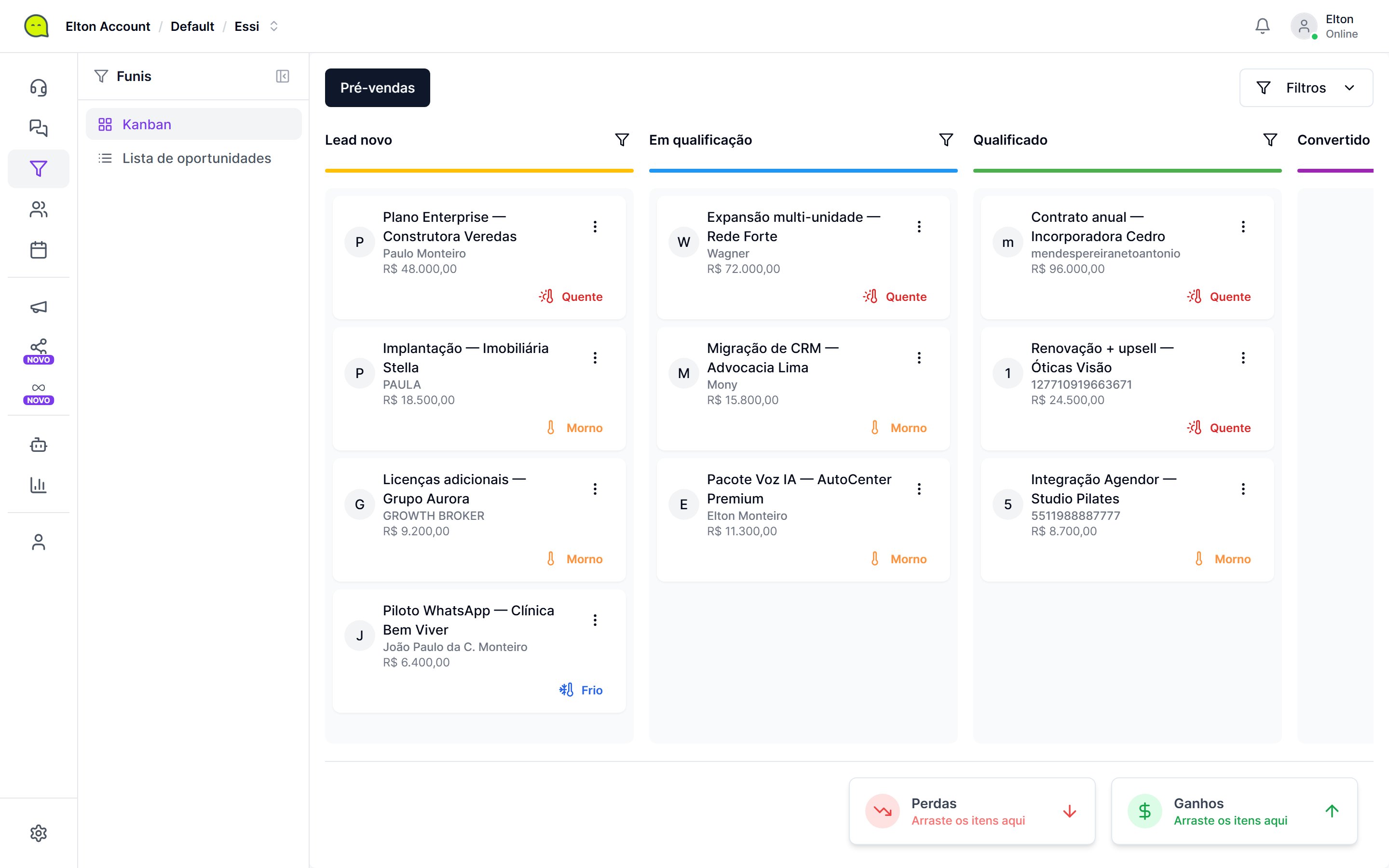Open options menu for Licenças adicionais card
Screen dimensions: 1389x868
pos(595,489)
